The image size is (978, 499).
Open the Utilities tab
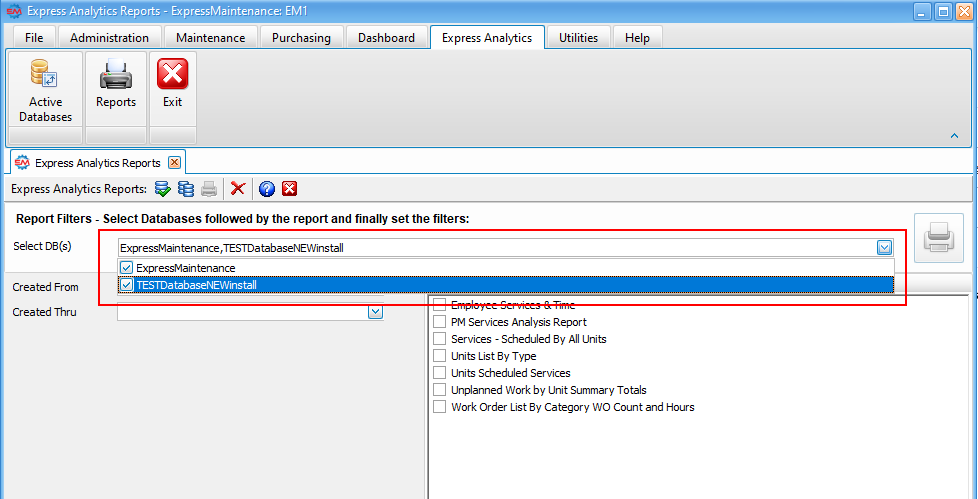[x=579, y=37]
